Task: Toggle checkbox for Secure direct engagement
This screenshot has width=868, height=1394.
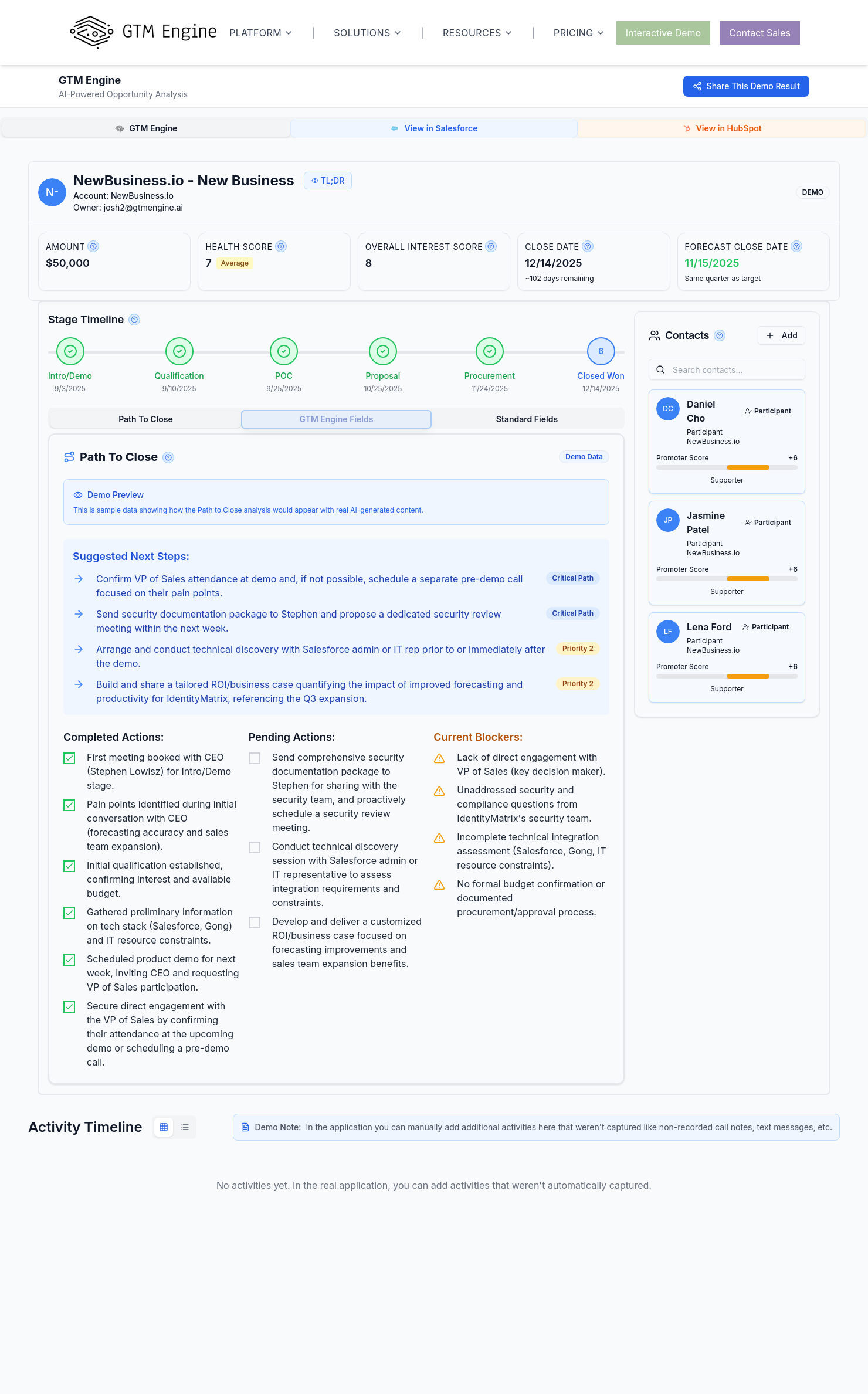Action: click(69, 1007)
